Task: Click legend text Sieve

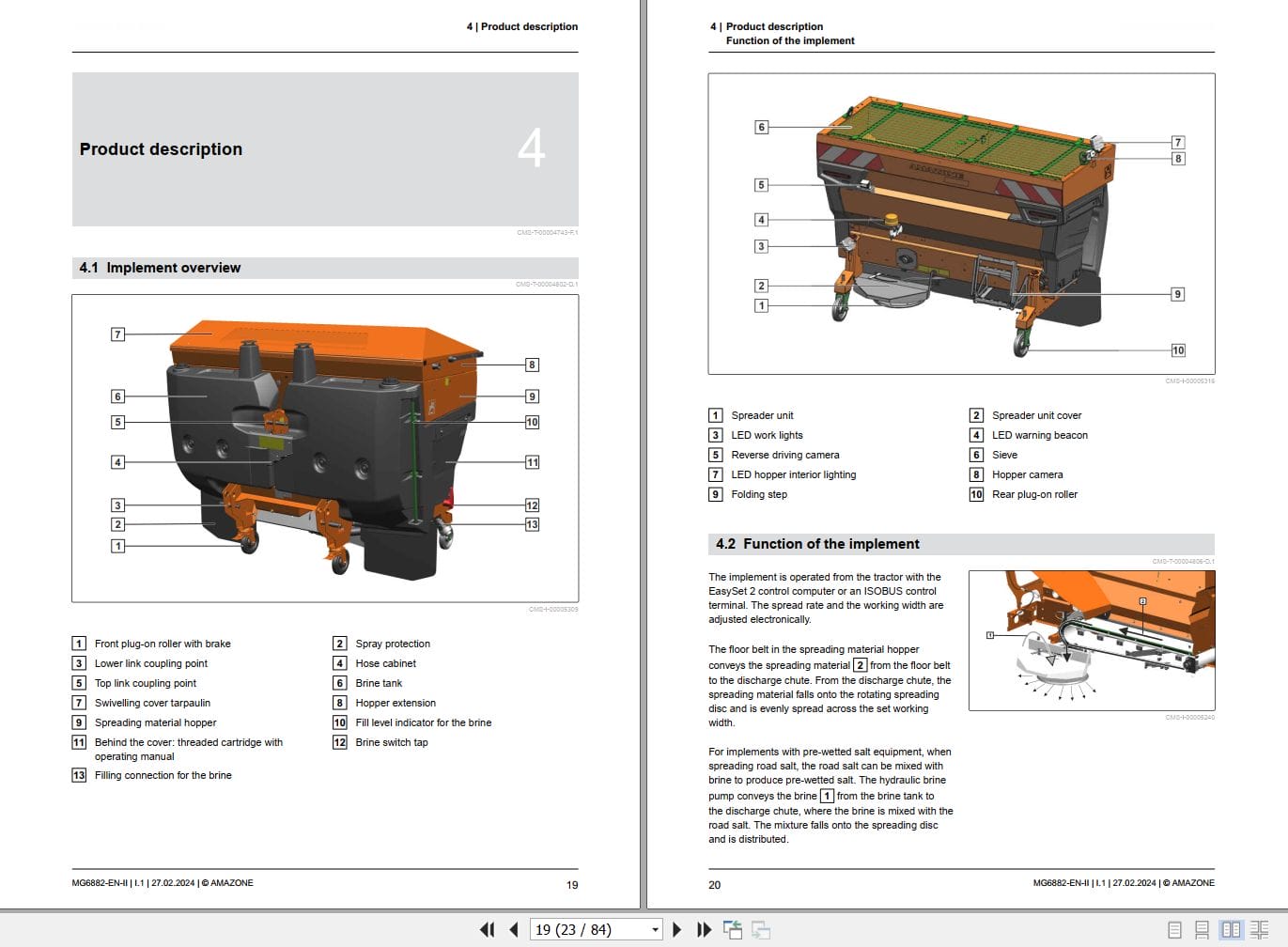Action: point(1004,455)
